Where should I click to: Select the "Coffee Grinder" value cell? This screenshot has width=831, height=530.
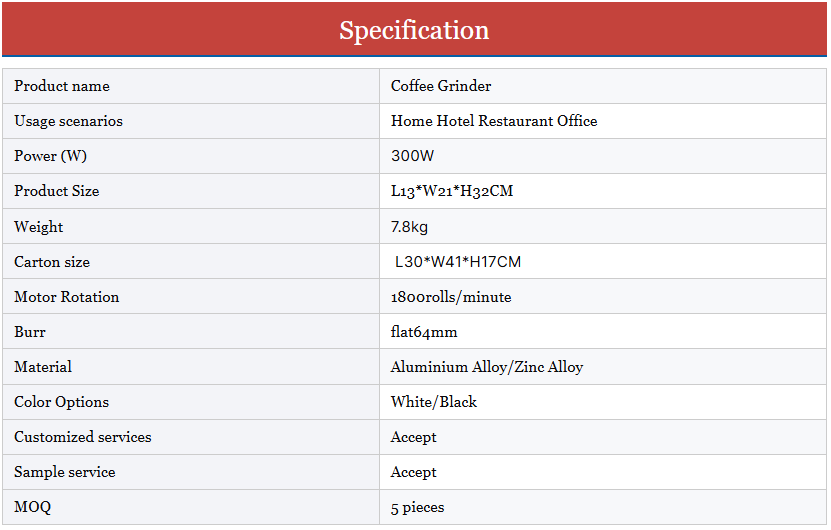click(441, 86)
